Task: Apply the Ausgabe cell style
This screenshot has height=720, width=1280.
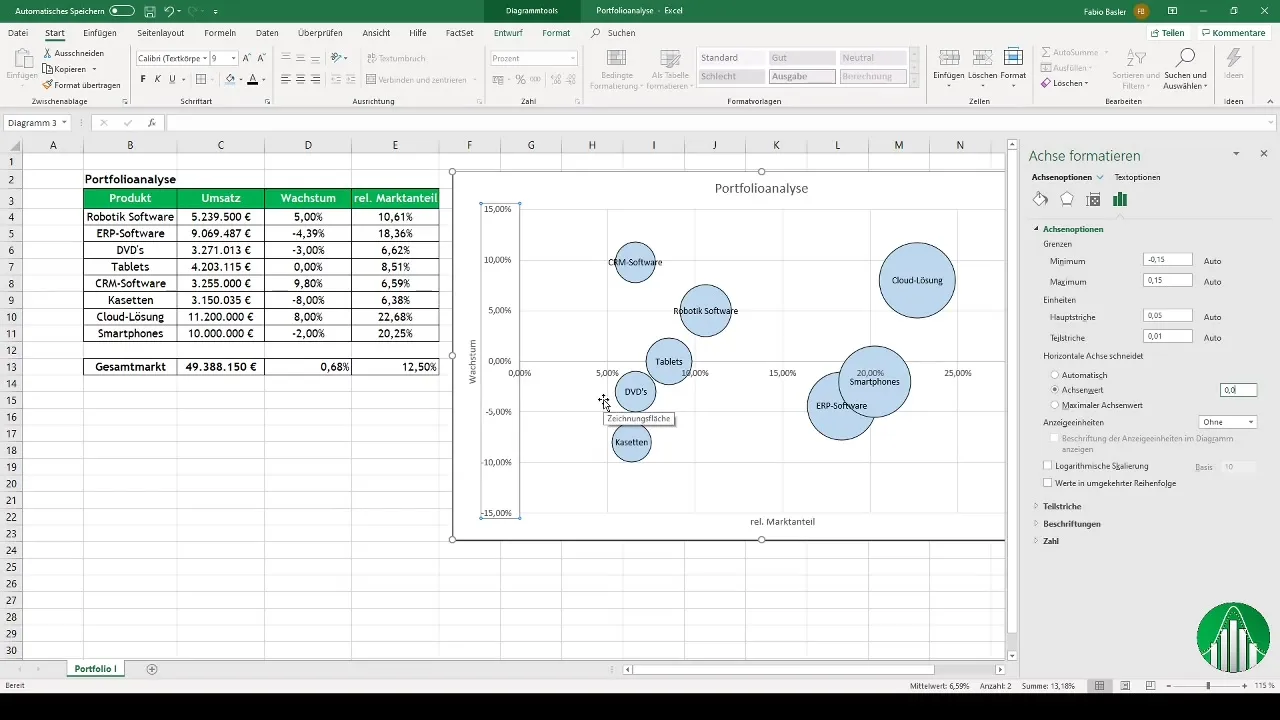Action: coord(801,76)
